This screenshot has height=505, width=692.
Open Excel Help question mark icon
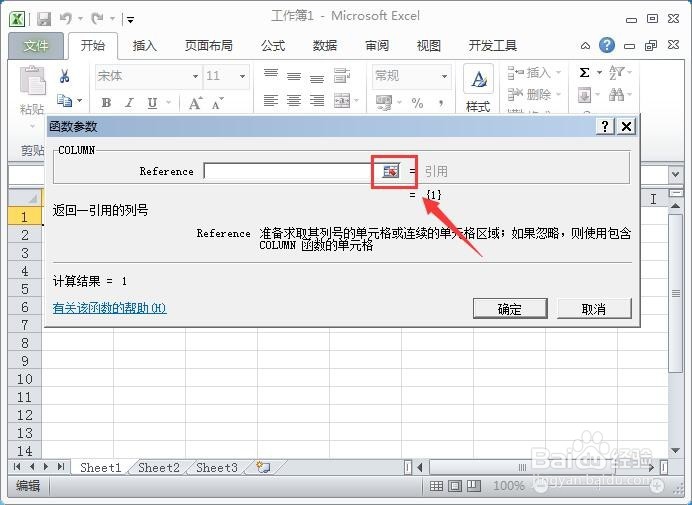tap(607, 45)
